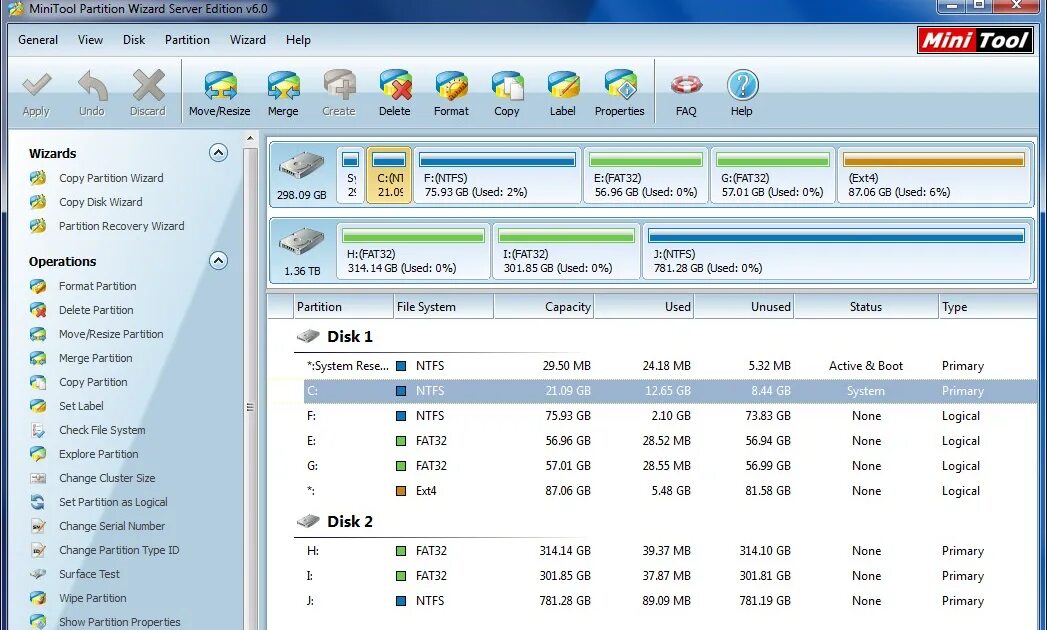Choose Copy Partition in Operations
Screen dimensions: 1047x630
point(93,382)
